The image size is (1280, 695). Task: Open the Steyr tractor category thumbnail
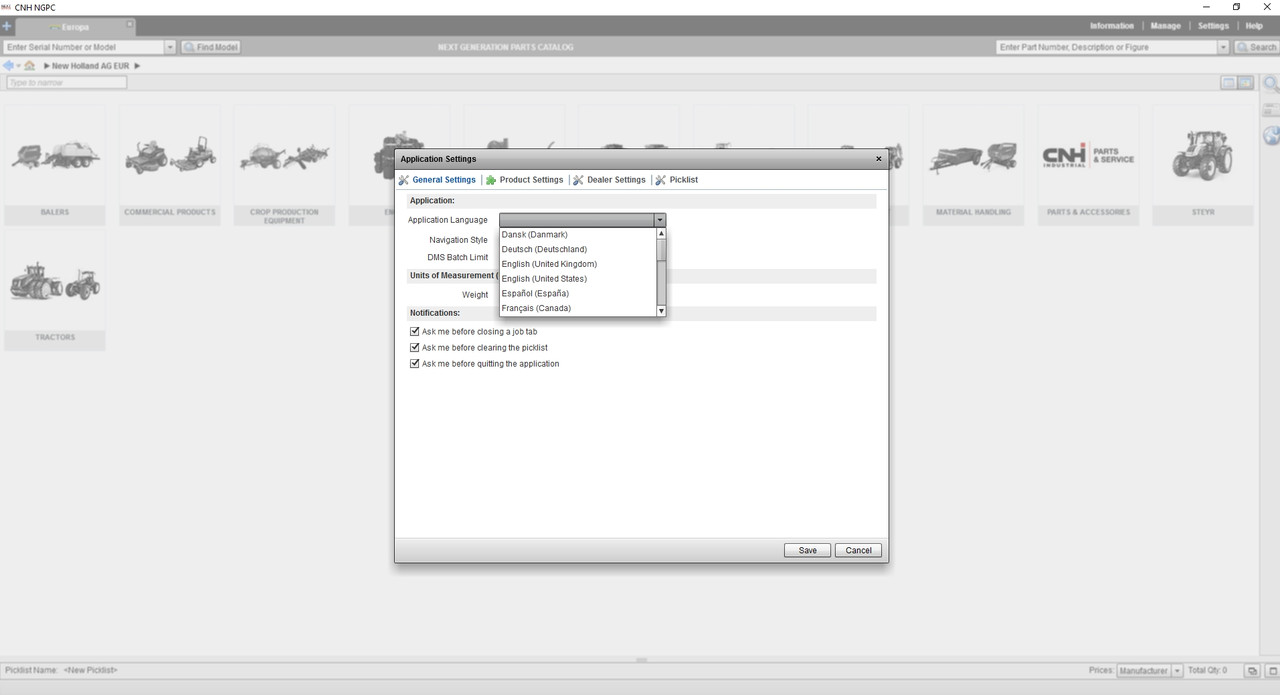point(1203,164)
